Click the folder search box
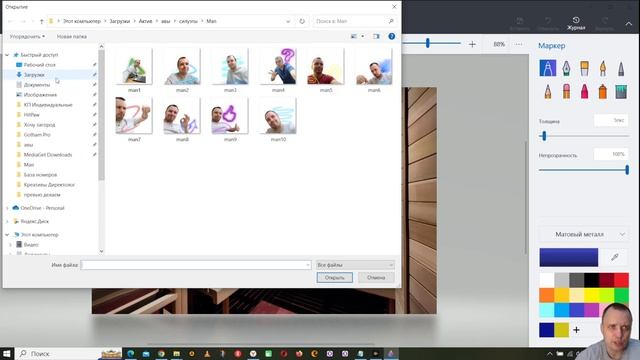 tap(354, 21)
